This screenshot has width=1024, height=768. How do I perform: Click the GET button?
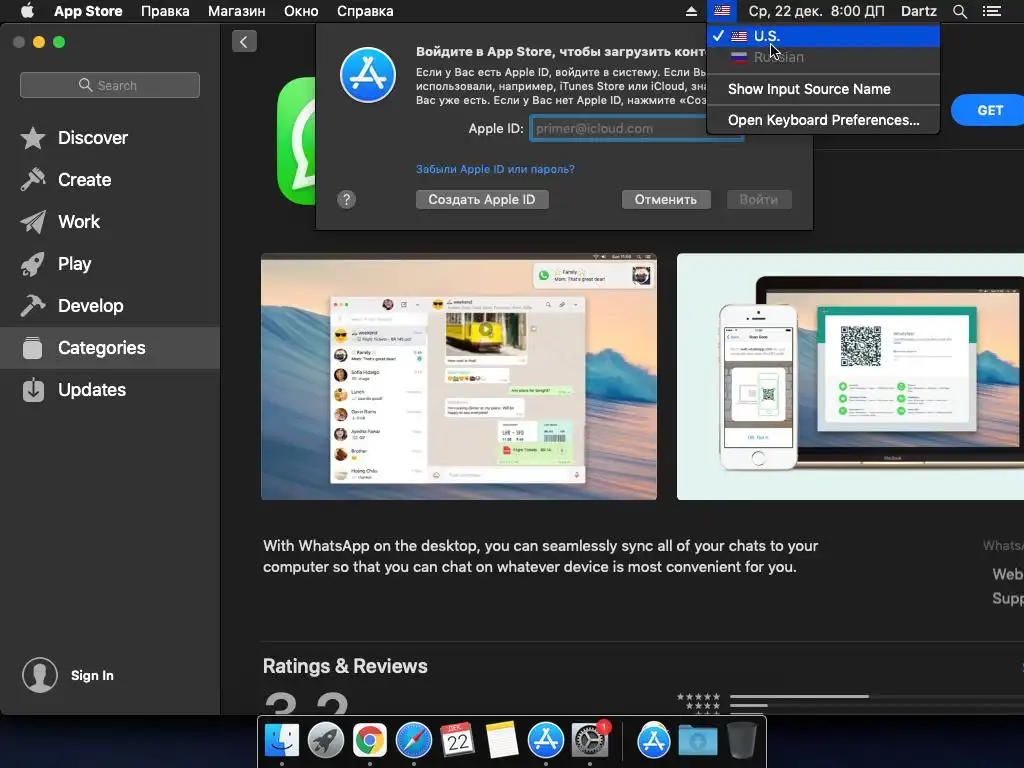[989, 110]
